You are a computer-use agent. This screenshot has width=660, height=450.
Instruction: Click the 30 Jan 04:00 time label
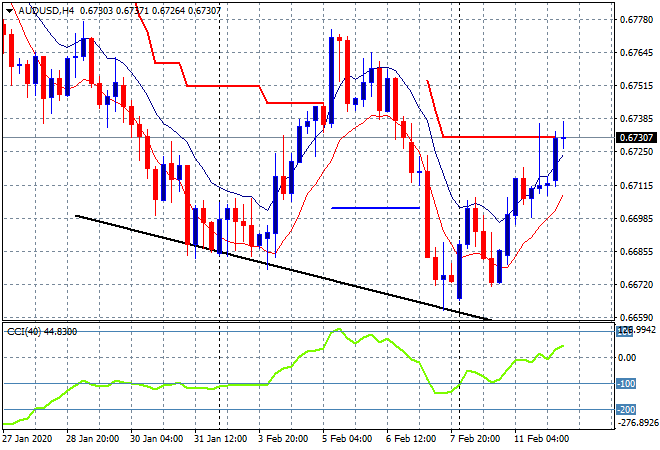(x=157, y=439)
